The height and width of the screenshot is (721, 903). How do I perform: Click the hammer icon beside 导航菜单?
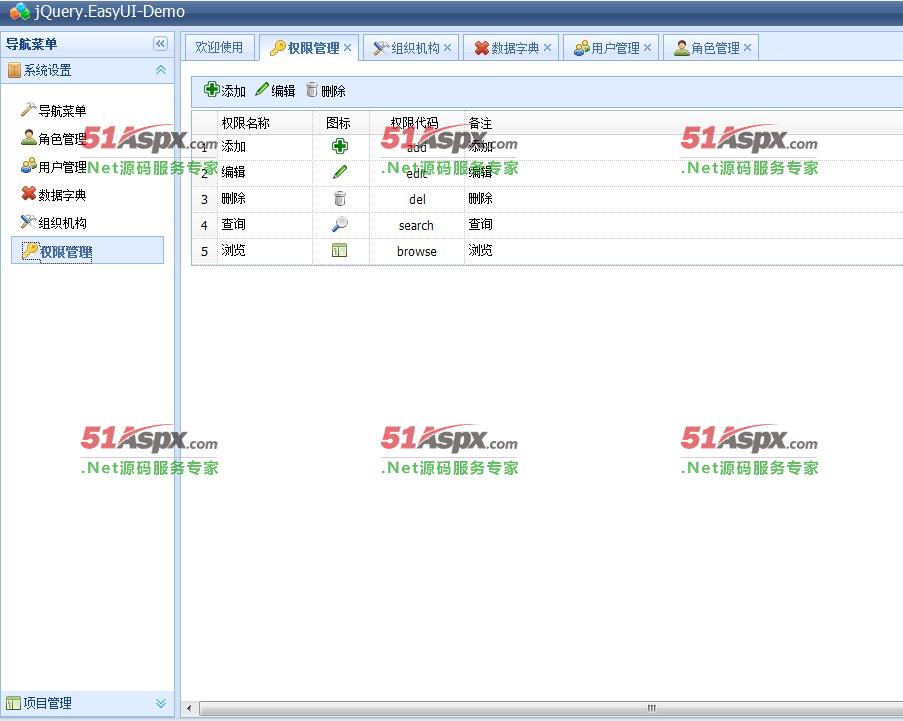pyautogui.click(x=28, y=109)
